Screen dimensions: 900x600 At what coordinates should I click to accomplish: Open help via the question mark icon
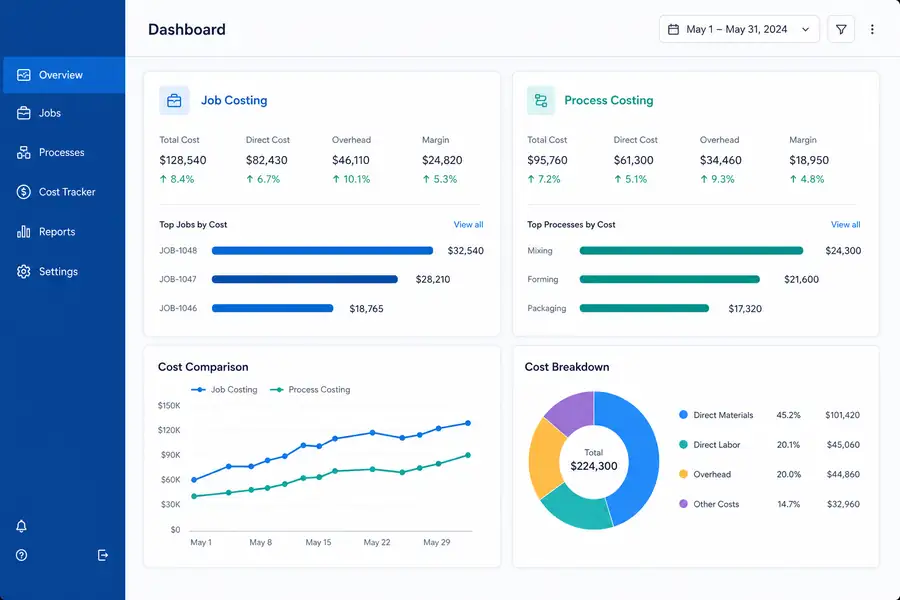(21, 555)
